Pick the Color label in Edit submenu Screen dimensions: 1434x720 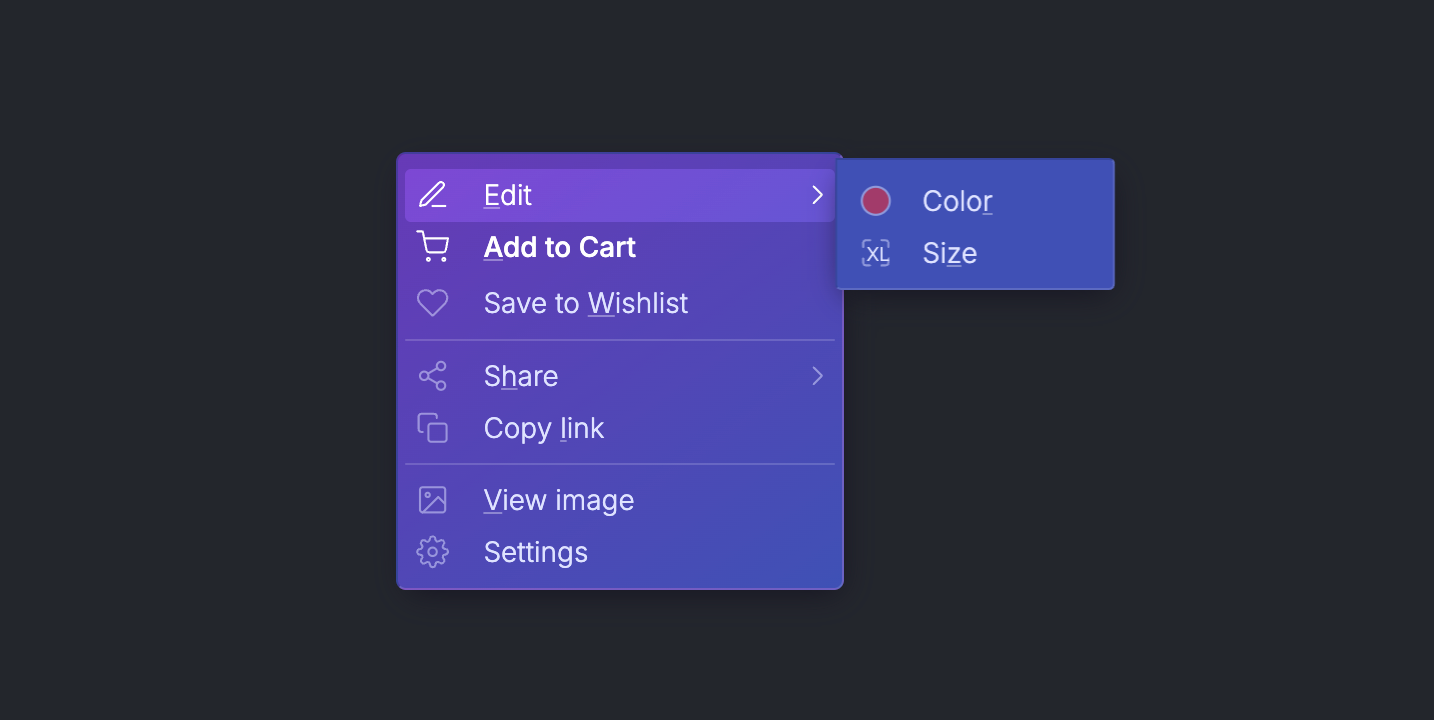(958, 201)
